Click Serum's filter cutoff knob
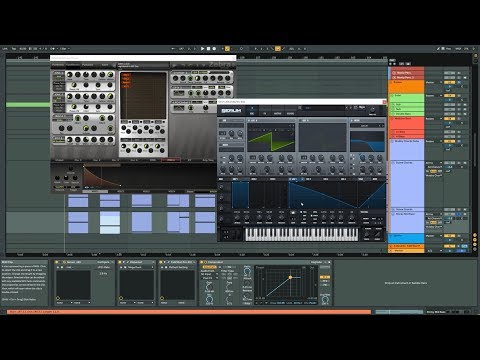Image resolution: width=480 pixels, height=360 pixels. [362, 158]
